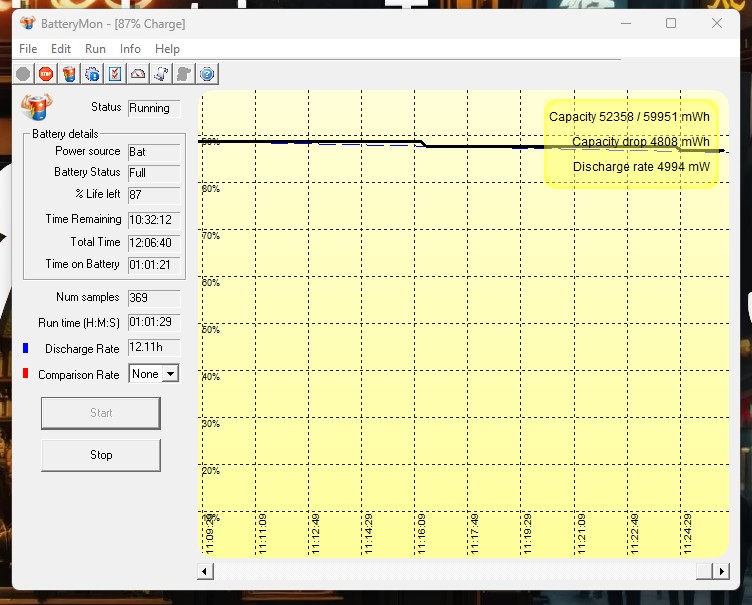The image size is (752, 605).
Task: Click the Run time value 01:01:29
Action: point(154,322)
